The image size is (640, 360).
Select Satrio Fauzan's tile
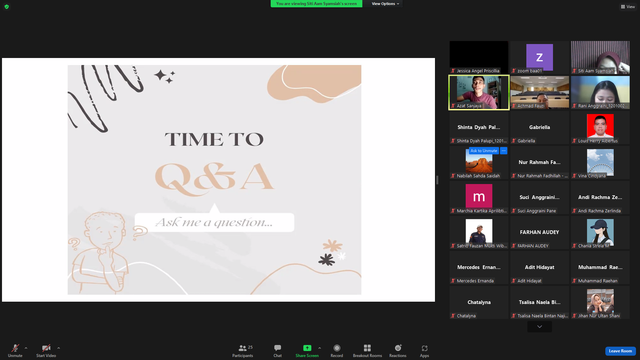479,233
